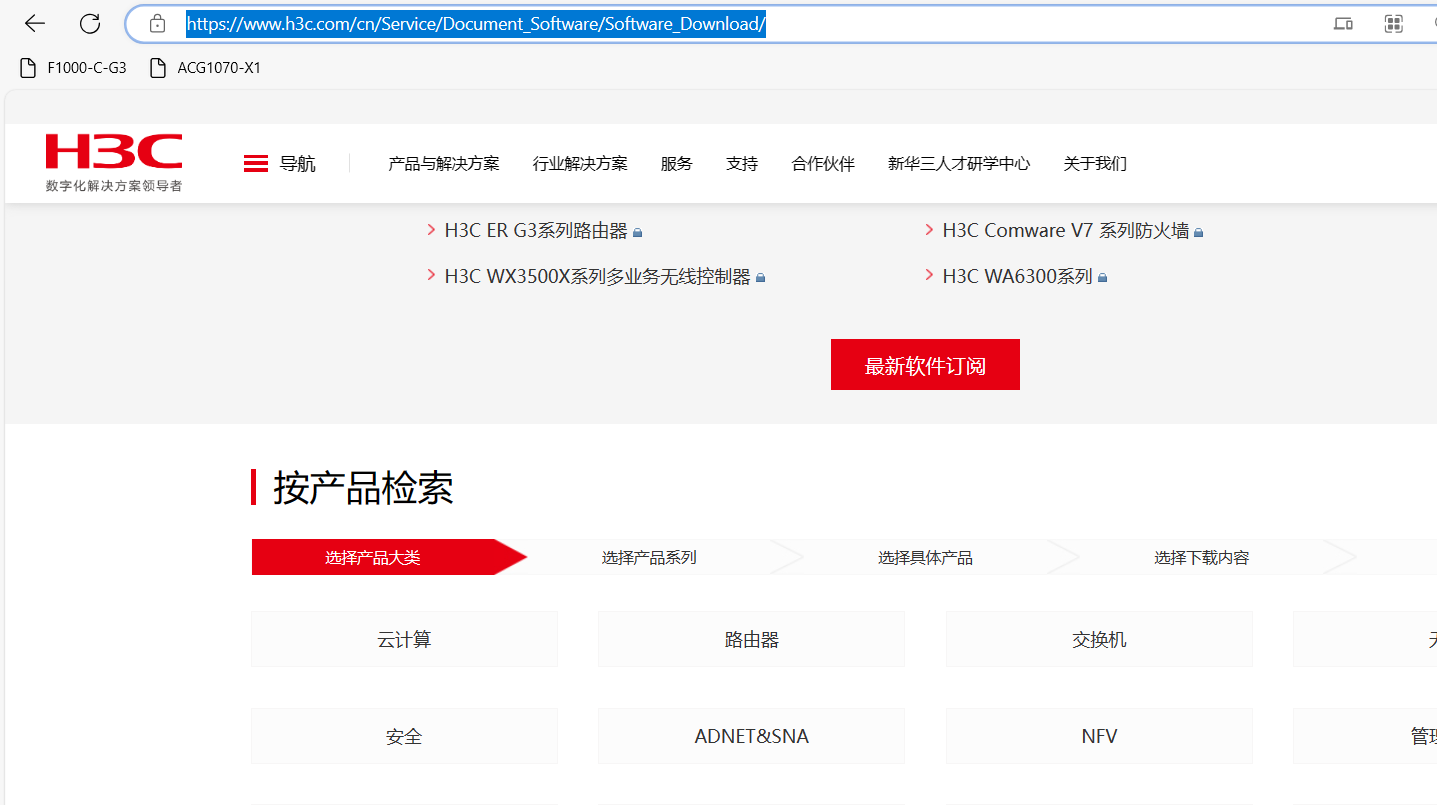Open the 行业解决方案 menu
The image size is (1437, 805).
[x=580, y=163]
